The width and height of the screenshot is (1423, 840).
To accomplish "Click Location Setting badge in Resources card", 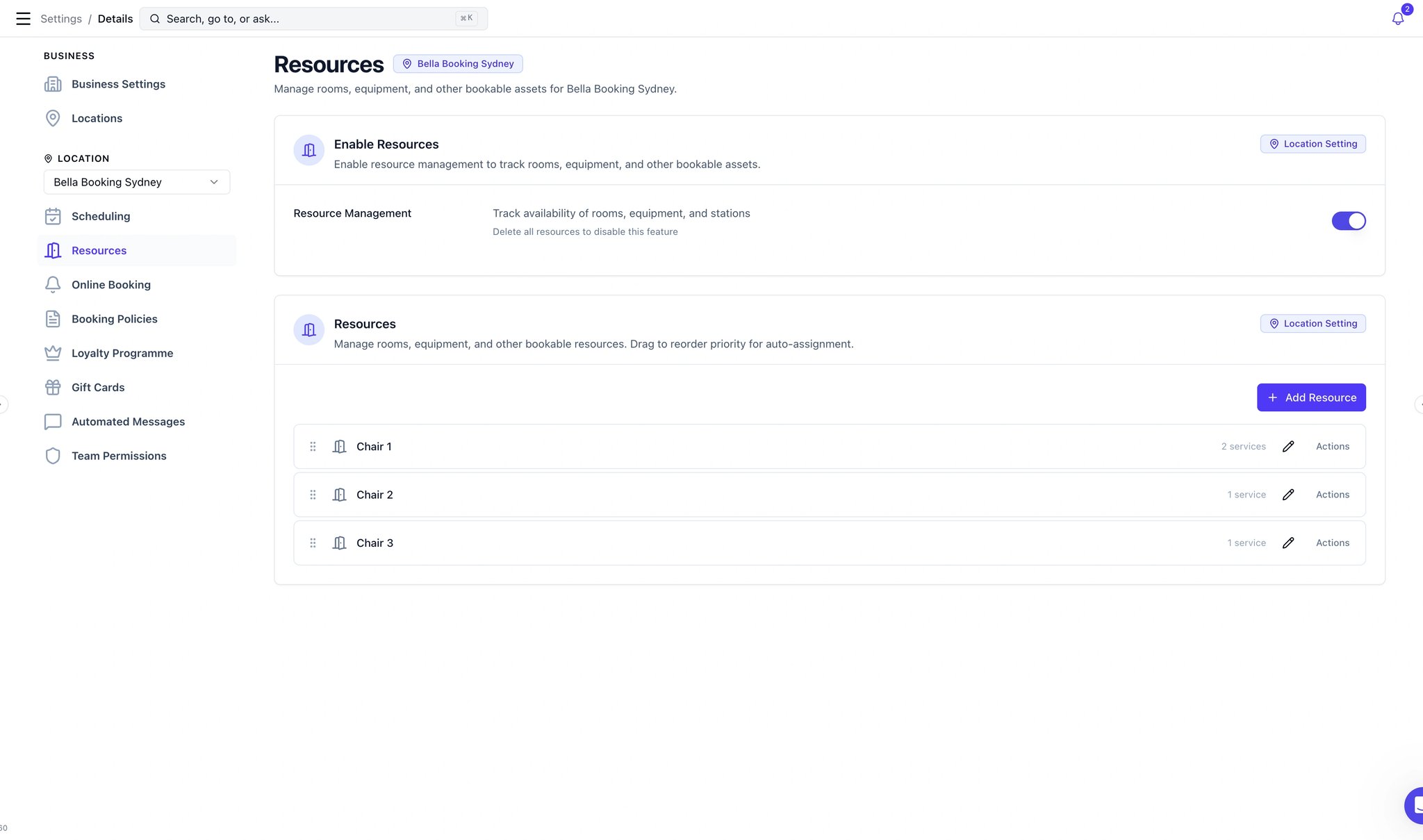I will click(1313, 324).
